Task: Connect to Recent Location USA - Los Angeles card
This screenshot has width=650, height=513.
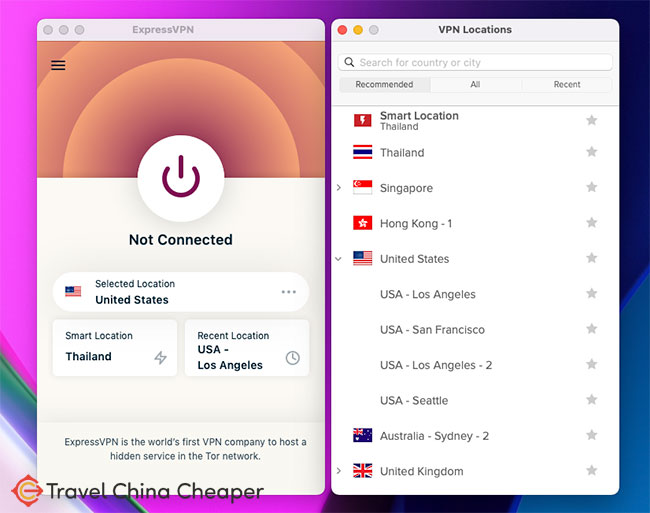Action: tap(247, 348)
